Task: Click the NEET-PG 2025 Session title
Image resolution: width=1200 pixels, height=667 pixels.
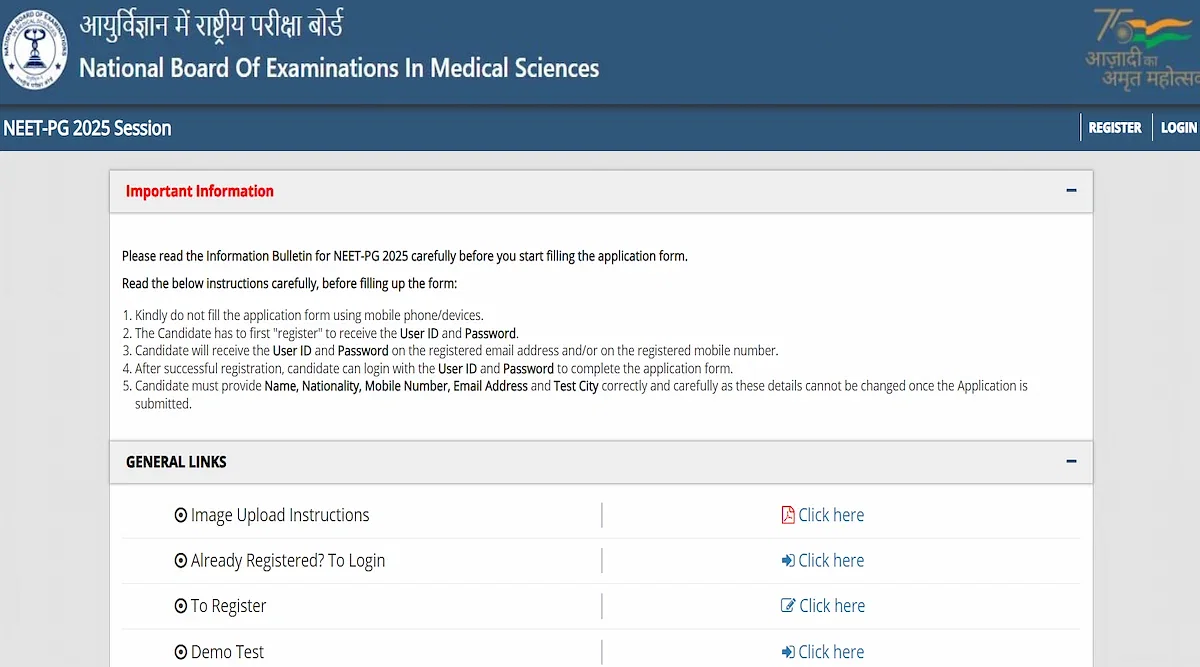Action: [87, 128]
